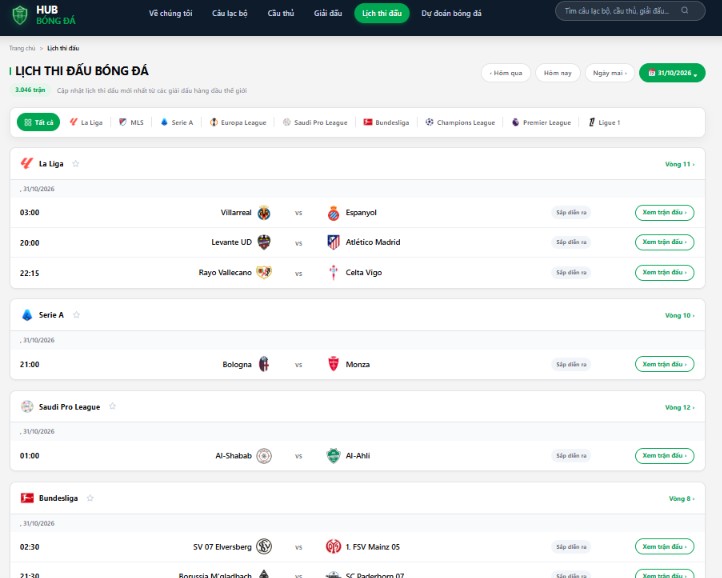This screenshot has height=578, width=722.
Task: Filter fixtures by Saudi Pro League tab
Action: (315, 123)
